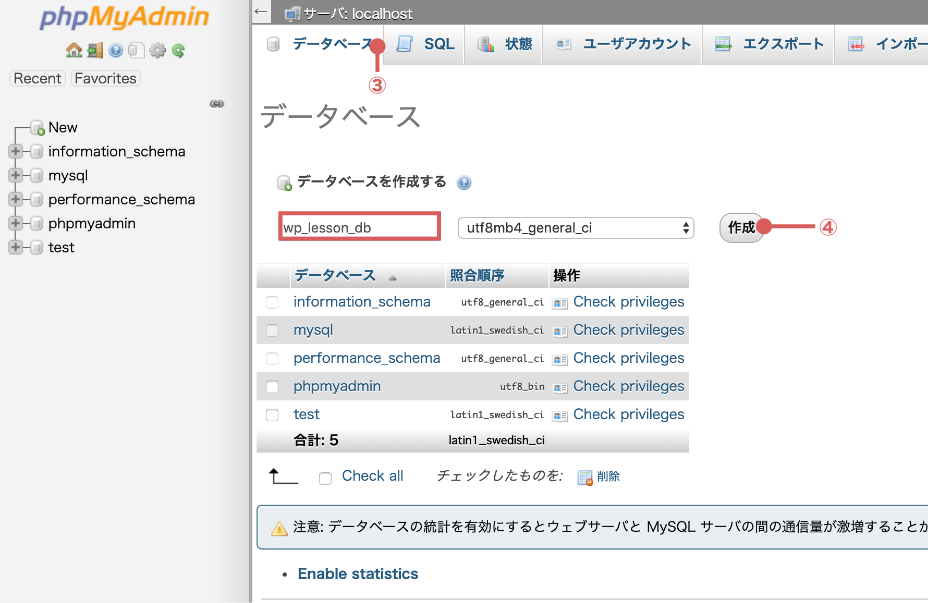
Task: Enable the Check all checkbox
Action: click(x=325, y=478)
